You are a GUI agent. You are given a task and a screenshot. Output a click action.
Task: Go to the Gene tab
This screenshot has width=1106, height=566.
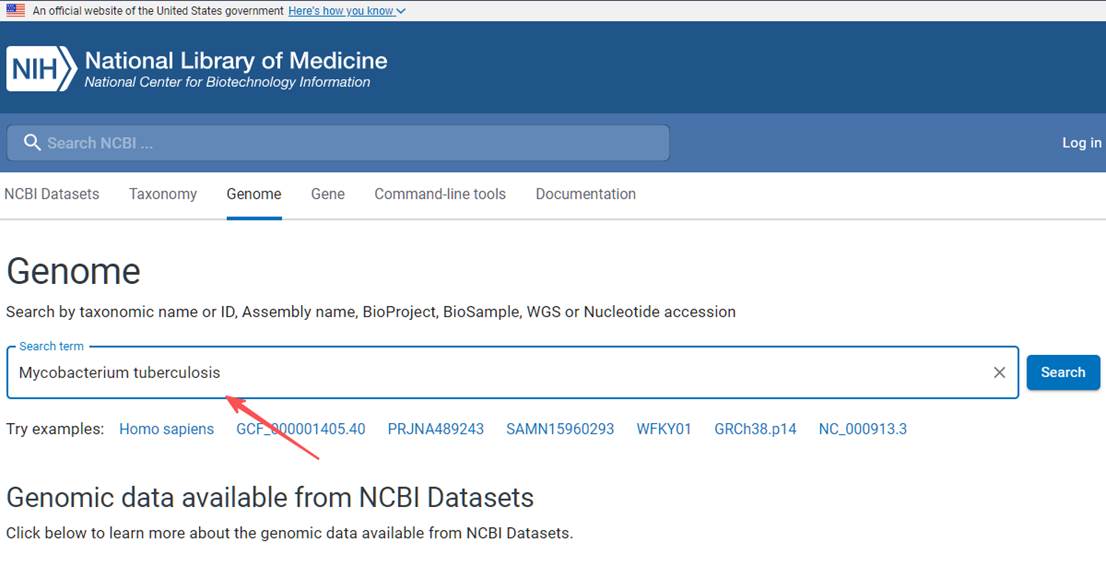tap(328, 194)
